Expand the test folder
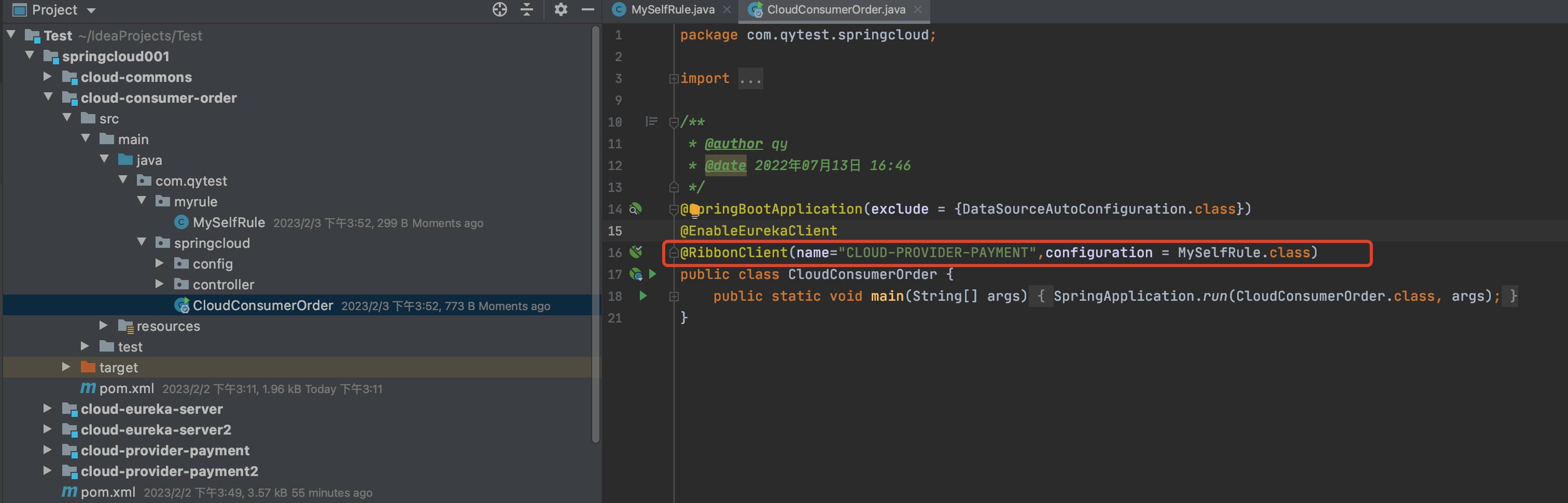The width and height of the screenshot is (1568, 503). (x=85, y=346)
